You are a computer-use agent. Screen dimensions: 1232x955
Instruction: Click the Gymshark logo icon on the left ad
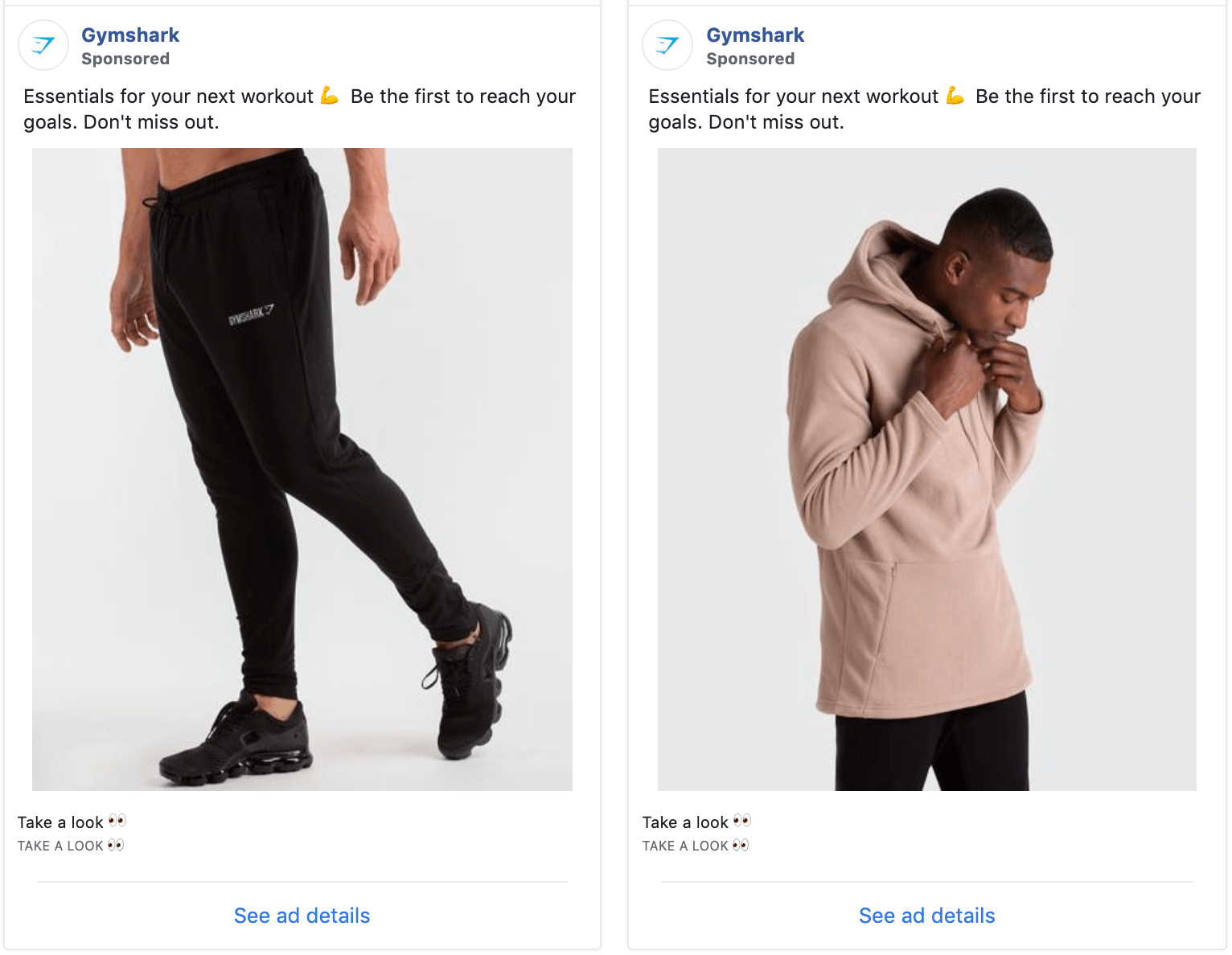[x=43, y=45]
